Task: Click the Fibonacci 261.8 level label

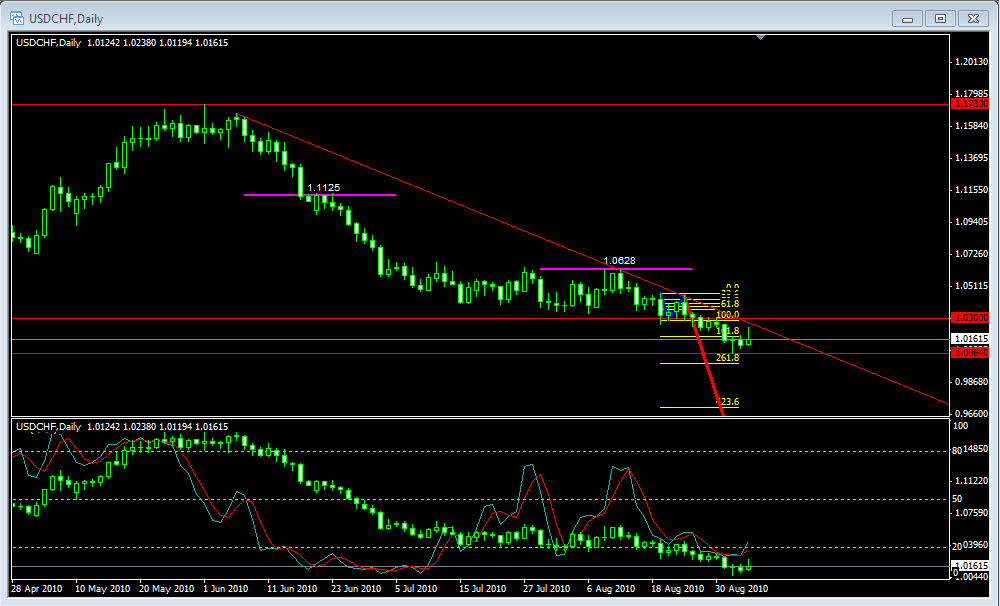Action: pos(727,358)
